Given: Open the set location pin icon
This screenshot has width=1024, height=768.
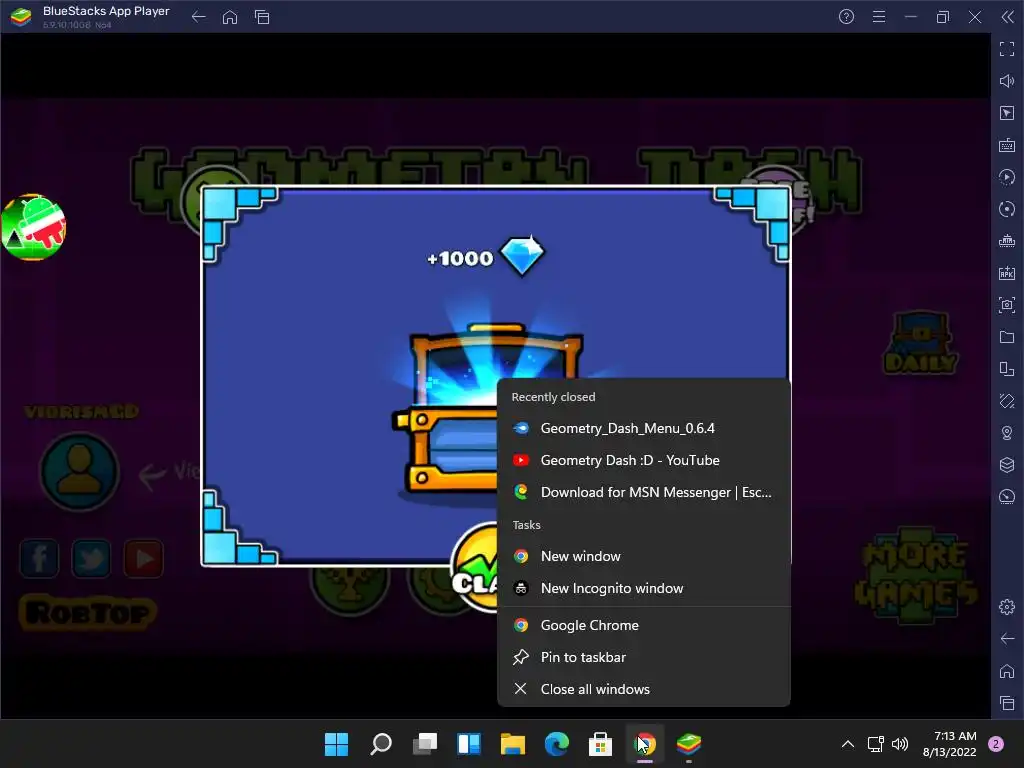Looking at the screenshot, I should click(x=1007, y=433).
